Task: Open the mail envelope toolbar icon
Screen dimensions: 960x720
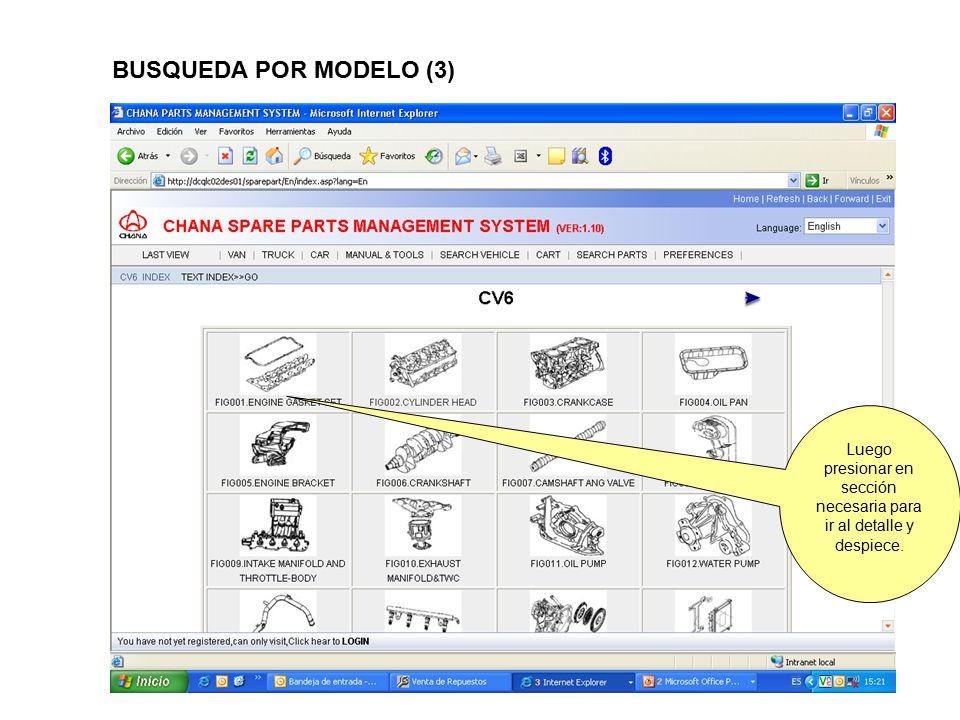Action: pos(463,156)
